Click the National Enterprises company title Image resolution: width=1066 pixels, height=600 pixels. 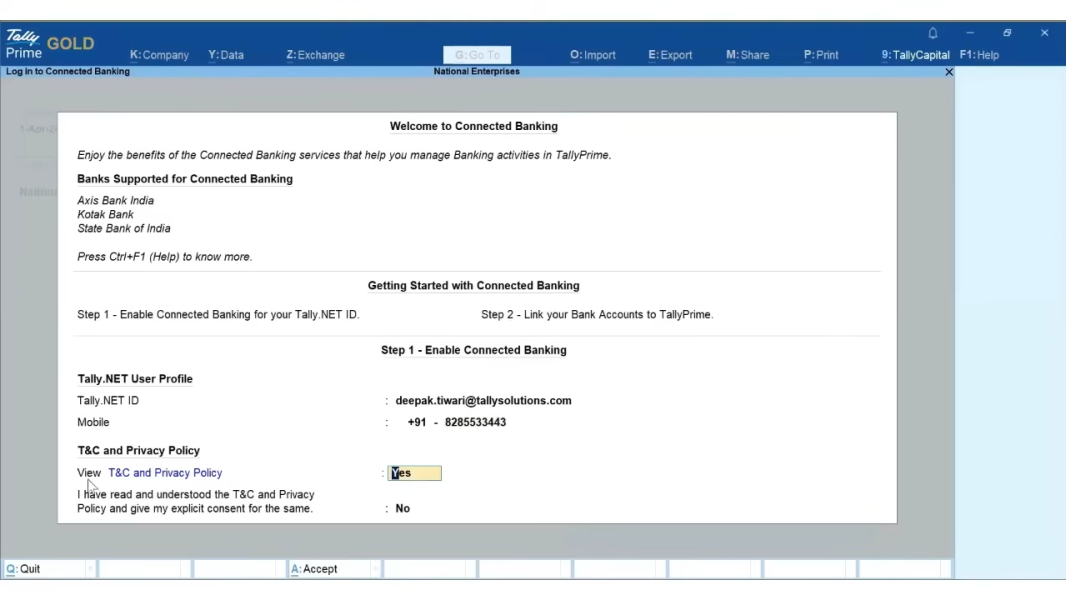[477, 71]
